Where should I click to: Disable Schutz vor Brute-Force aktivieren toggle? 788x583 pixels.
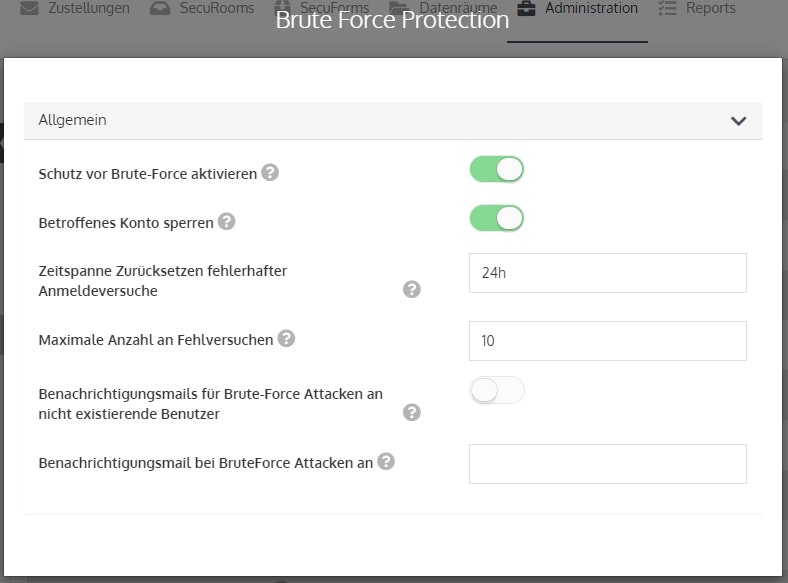[x=497, y=169]
